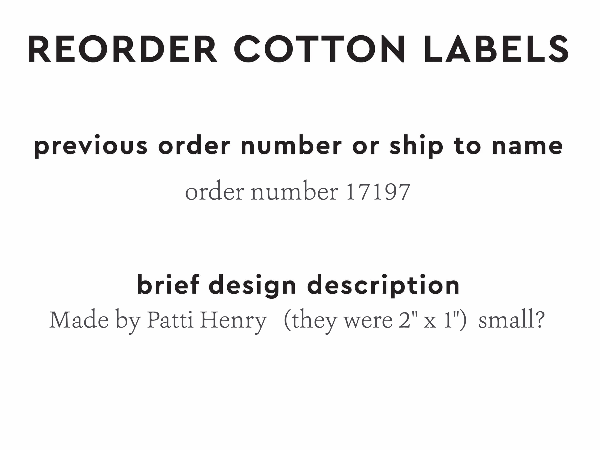Screen dimensions: 600x450
Task: Click the REORDER COTTON LABELS heading
Action: [x=299, y=49]
